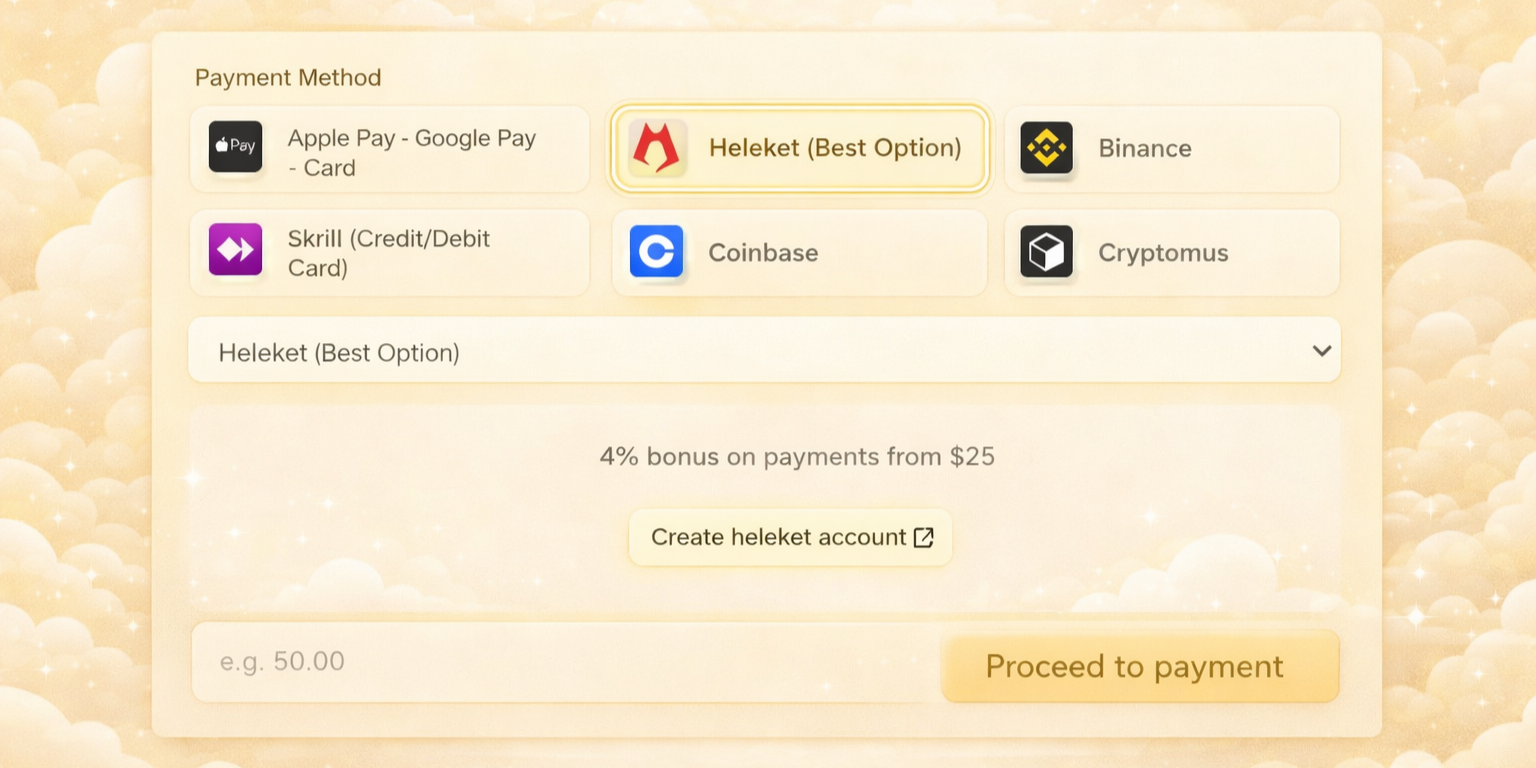Click the external link icon on Create heleket account
Viewport: 1536px width, 768px height.
tap(921, 537)
